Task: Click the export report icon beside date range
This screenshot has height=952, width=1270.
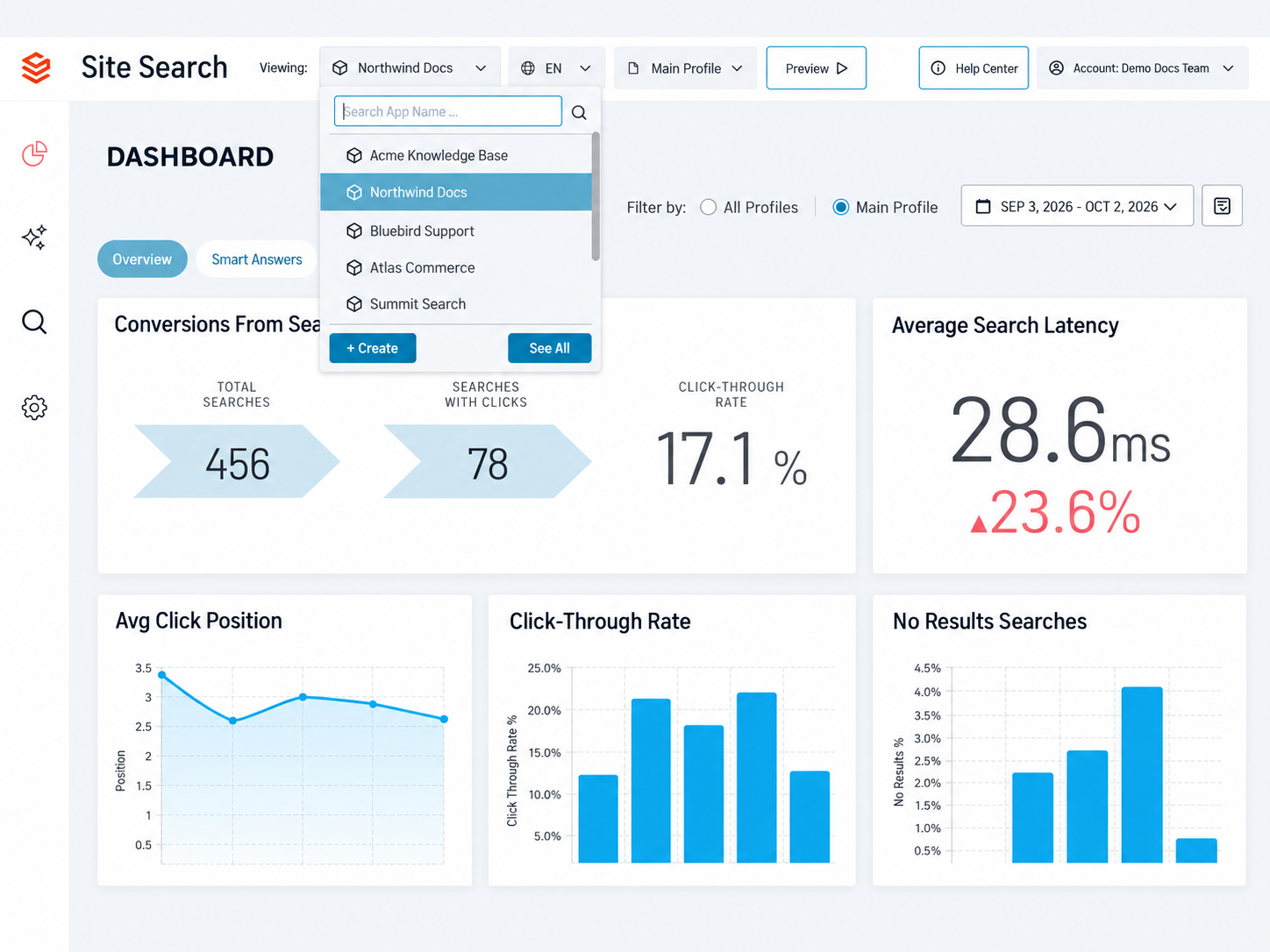Action: pyautogui.click(x=1222, y=206)
